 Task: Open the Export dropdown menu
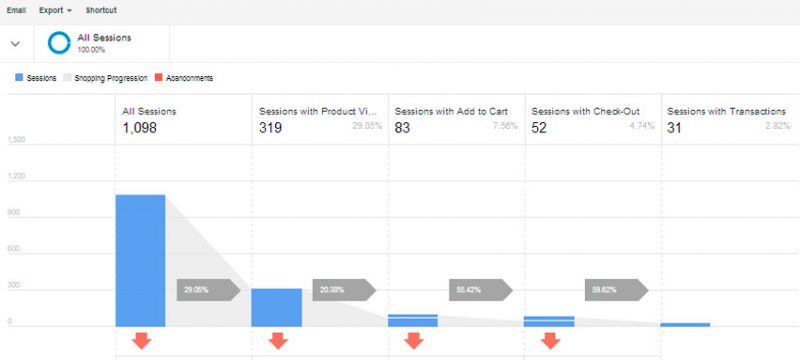click(x=55, y=10)
